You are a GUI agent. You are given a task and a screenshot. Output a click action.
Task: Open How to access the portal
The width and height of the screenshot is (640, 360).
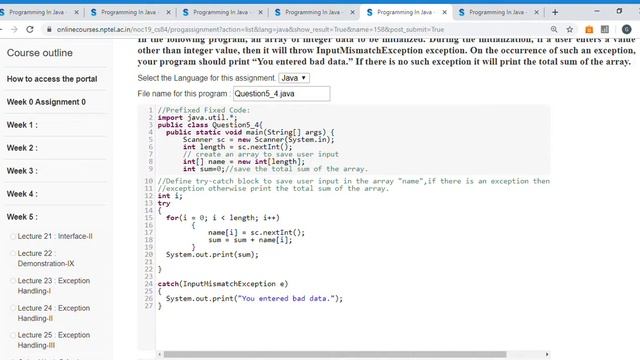[x=52, y=79]
